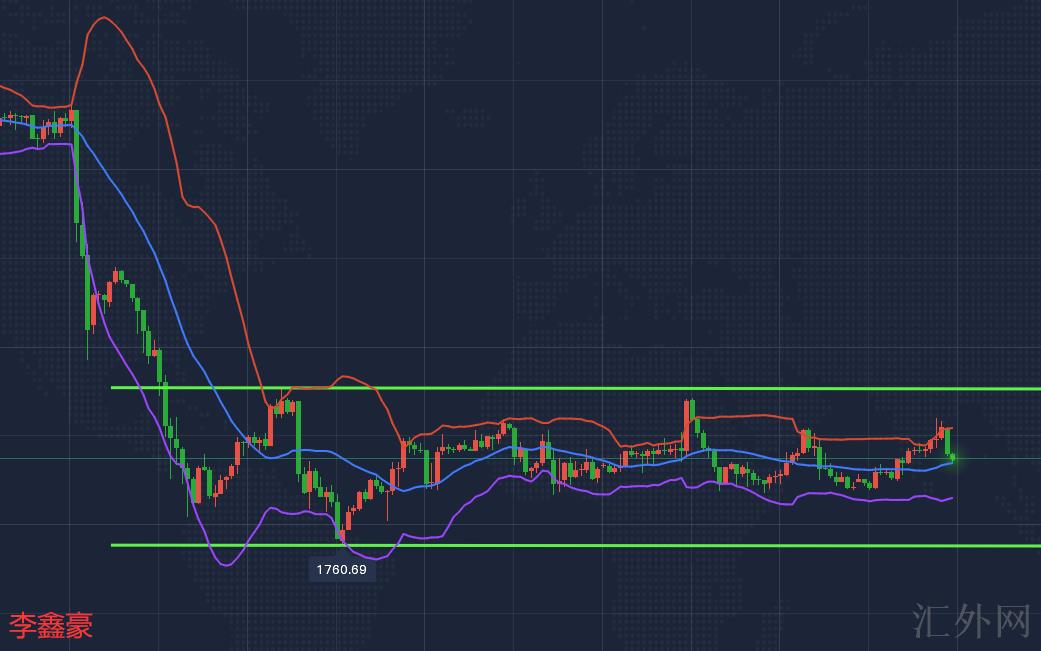1041x651 pixels.
Task: Select the upper green horizontal resistance line
Action: [x=600, y=388]
